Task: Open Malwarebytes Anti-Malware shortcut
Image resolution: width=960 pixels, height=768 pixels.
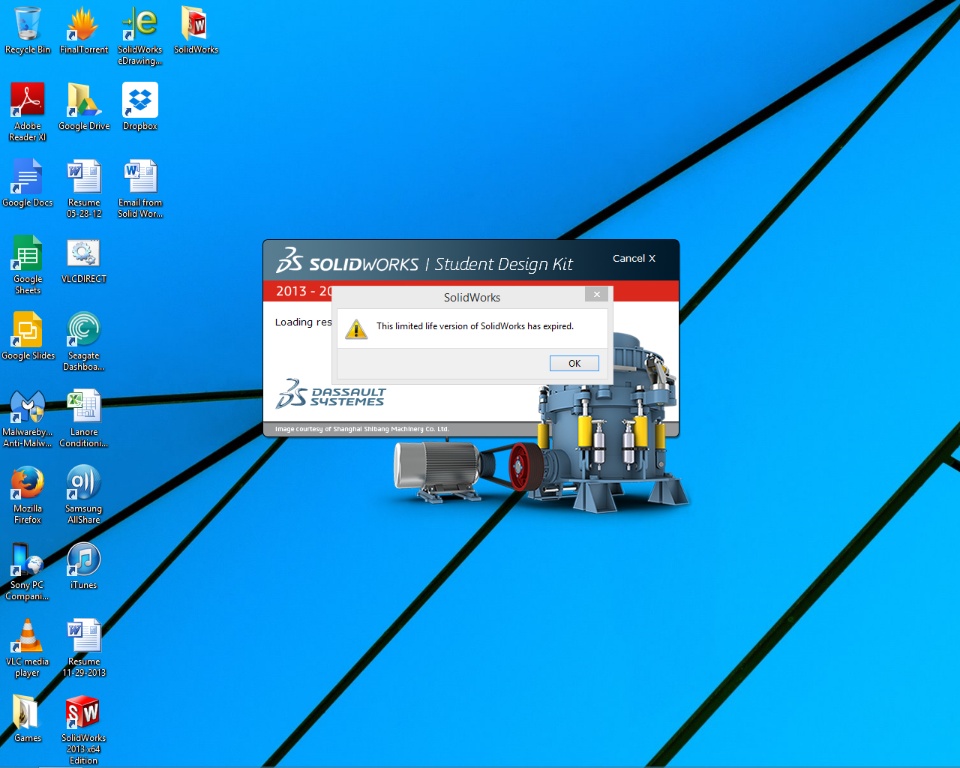Action: point(28,418)
